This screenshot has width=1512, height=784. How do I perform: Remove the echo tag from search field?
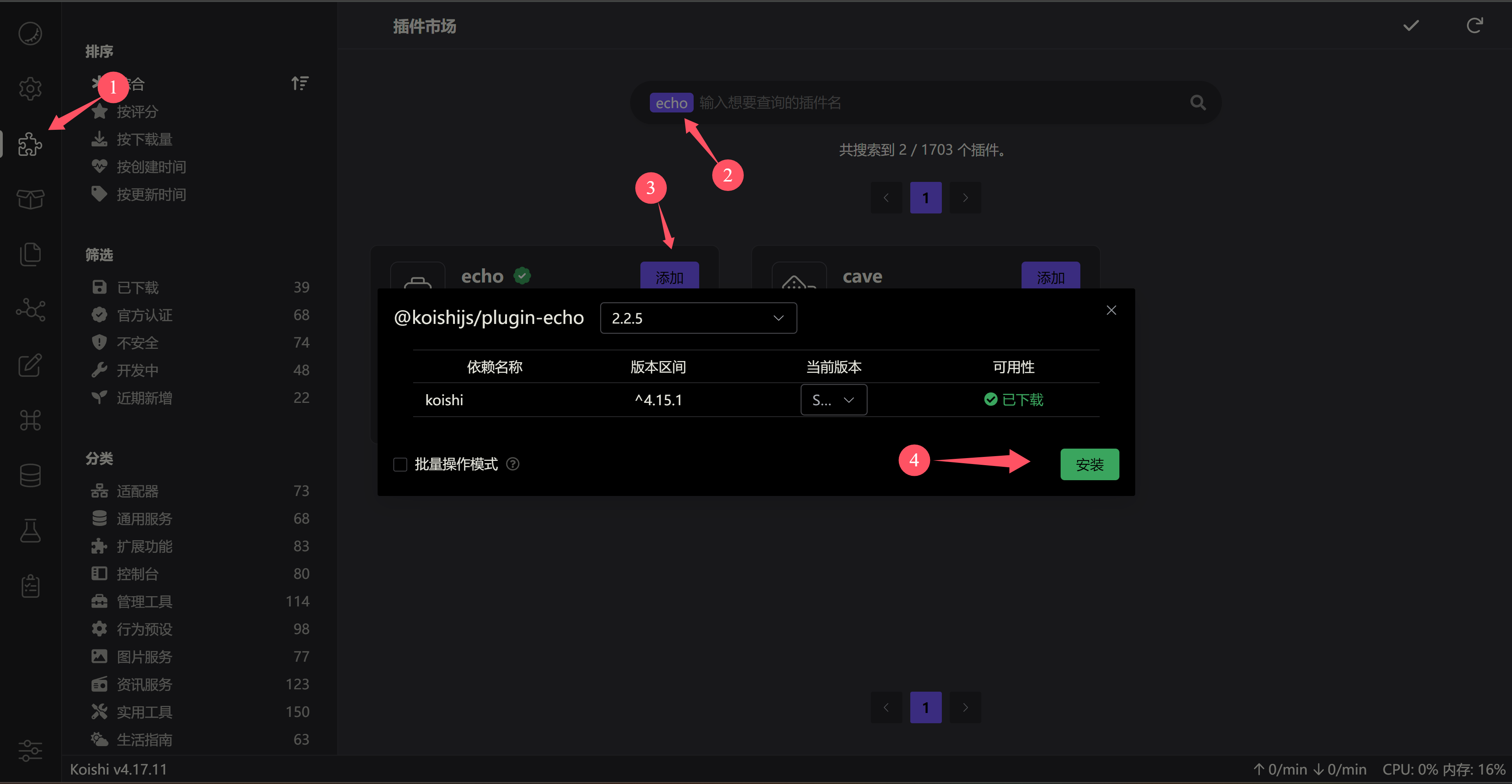tap(672, 103)
